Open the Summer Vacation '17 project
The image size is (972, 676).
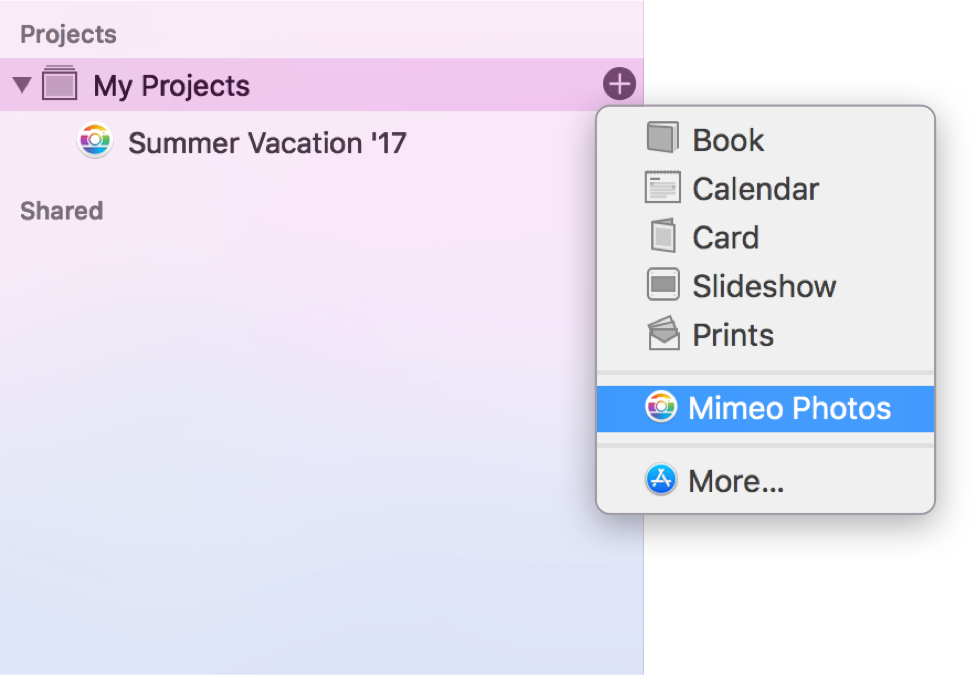point(266,142)
